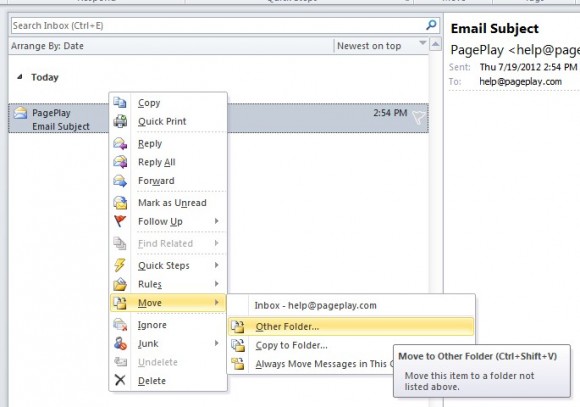Click the Junk person icon
Viewport: 580px width, 407px height.
120,343
